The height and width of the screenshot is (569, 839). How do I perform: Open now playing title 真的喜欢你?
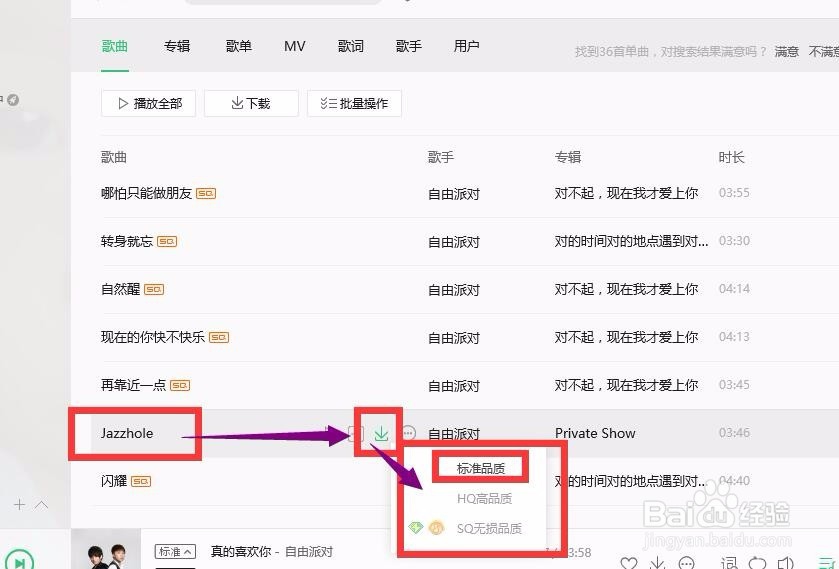241,551
